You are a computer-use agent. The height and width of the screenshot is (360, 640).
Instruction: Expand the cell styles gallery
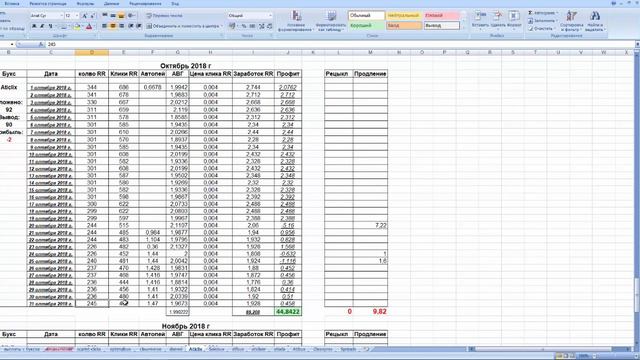(463, 28)
